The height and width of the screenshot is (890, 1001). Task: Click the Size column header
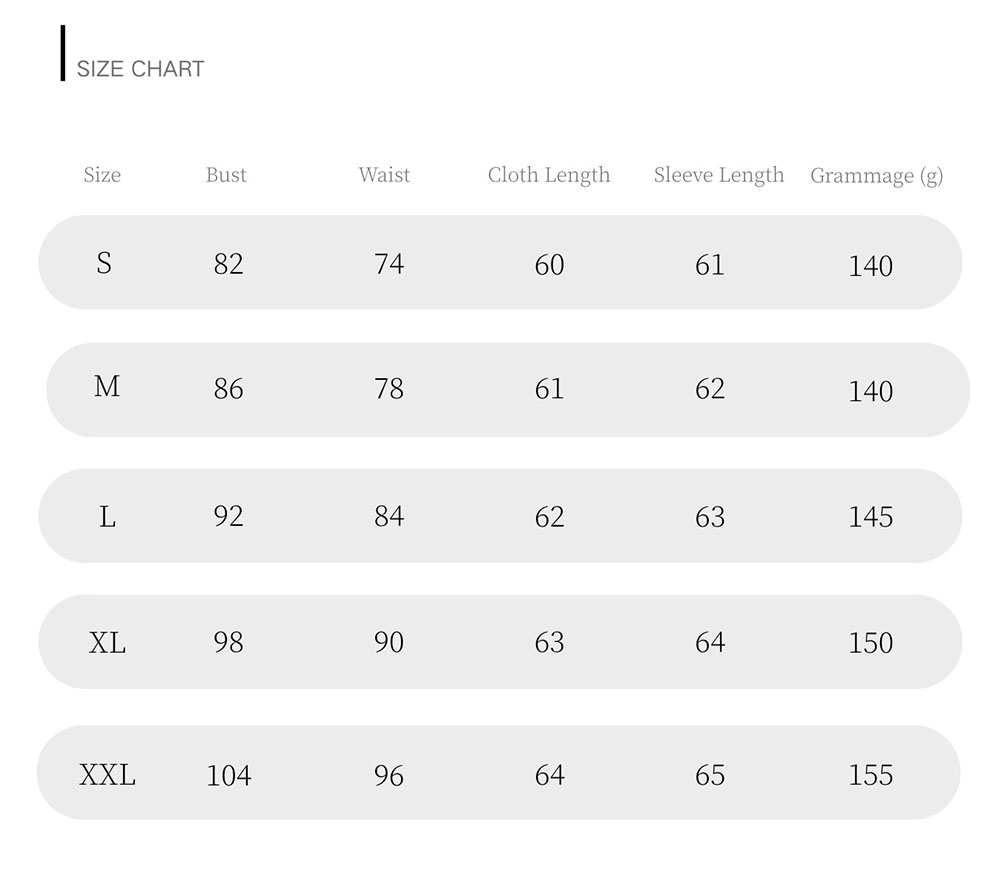102,175
